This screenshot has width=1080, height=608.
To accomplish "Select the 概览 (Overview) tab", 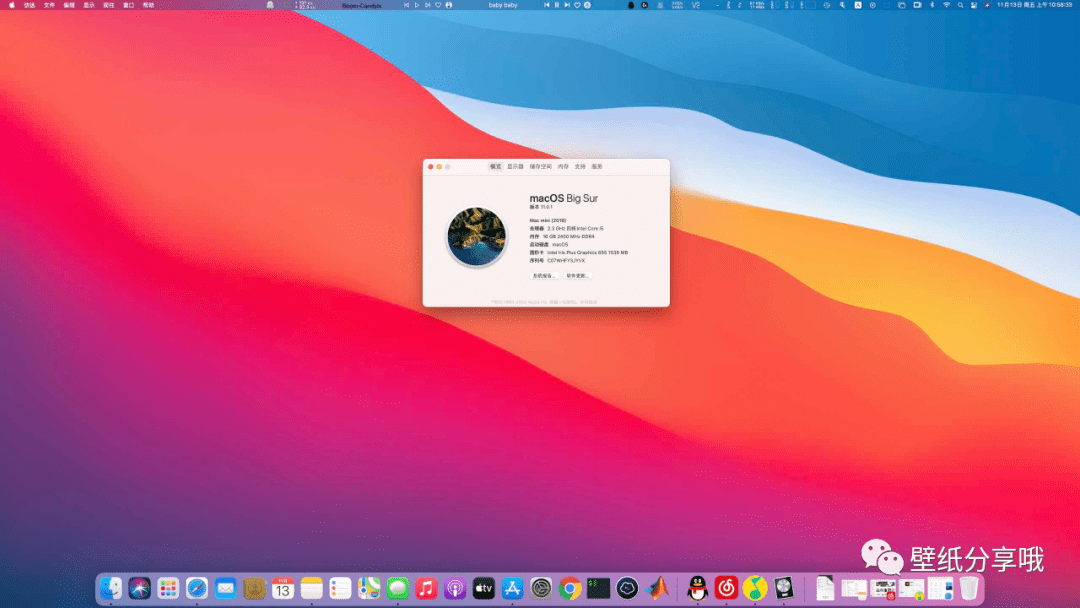I will tap(495, 167).
